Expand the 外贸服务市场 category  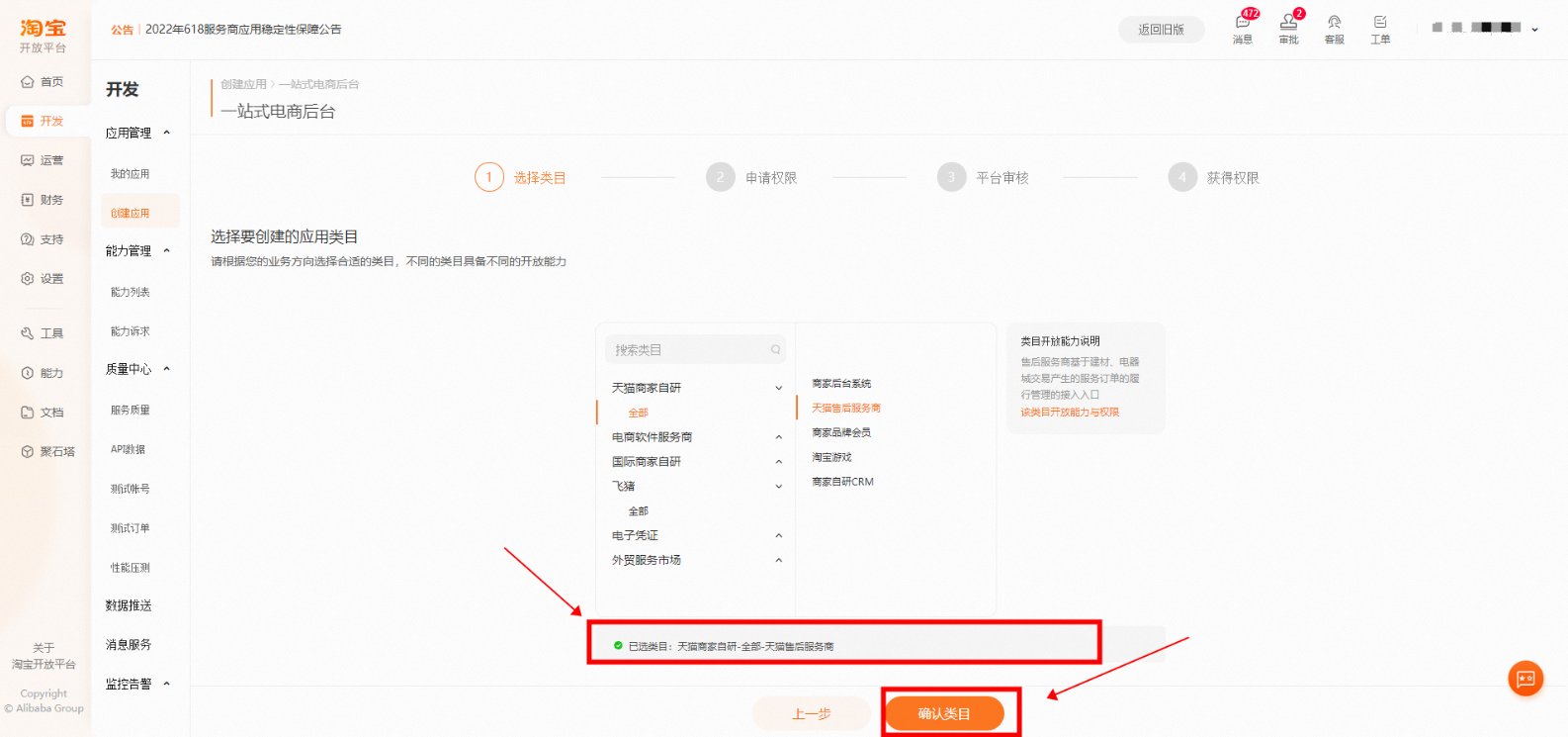pos(779,561)
